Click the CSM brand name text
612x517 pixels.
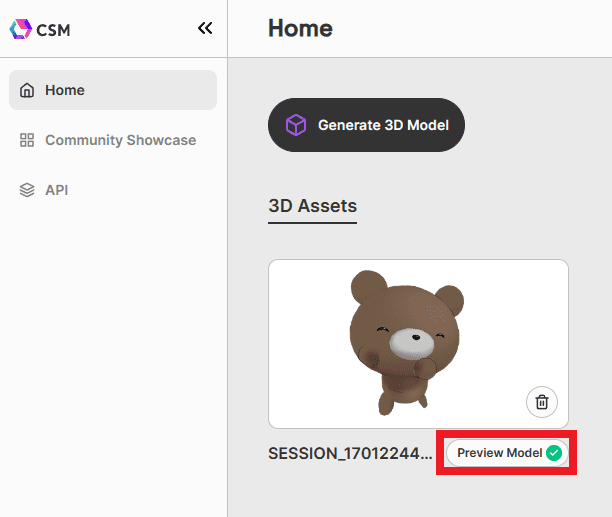click(x=55, y=29)
